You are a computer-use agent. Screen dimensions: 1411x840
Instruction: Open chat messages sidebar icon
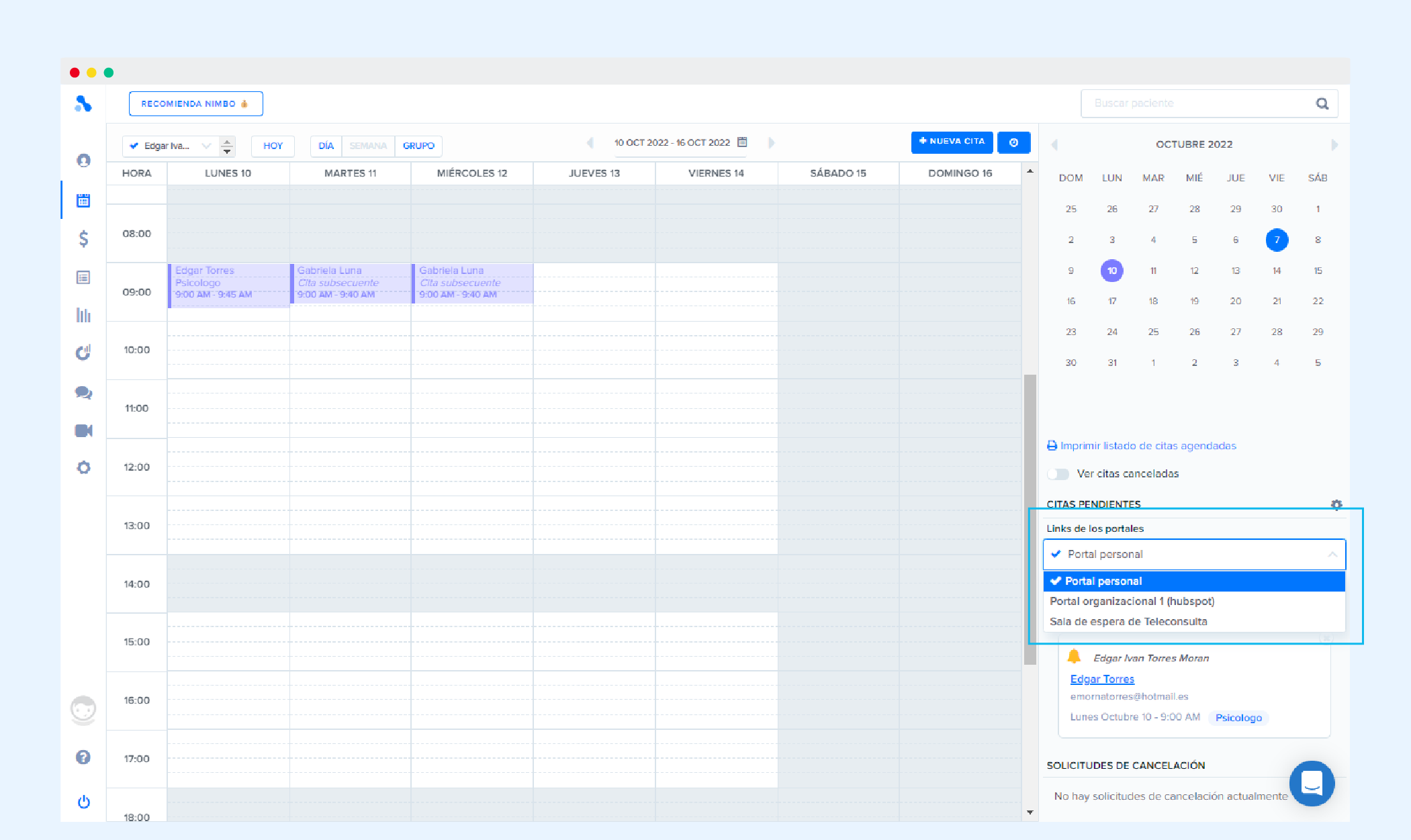pyautogui.click(x=83, y=393)
